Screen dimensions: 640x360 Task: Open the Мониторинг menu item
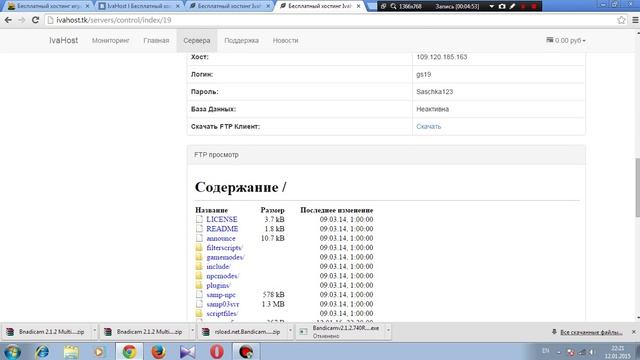click(111, 40)
